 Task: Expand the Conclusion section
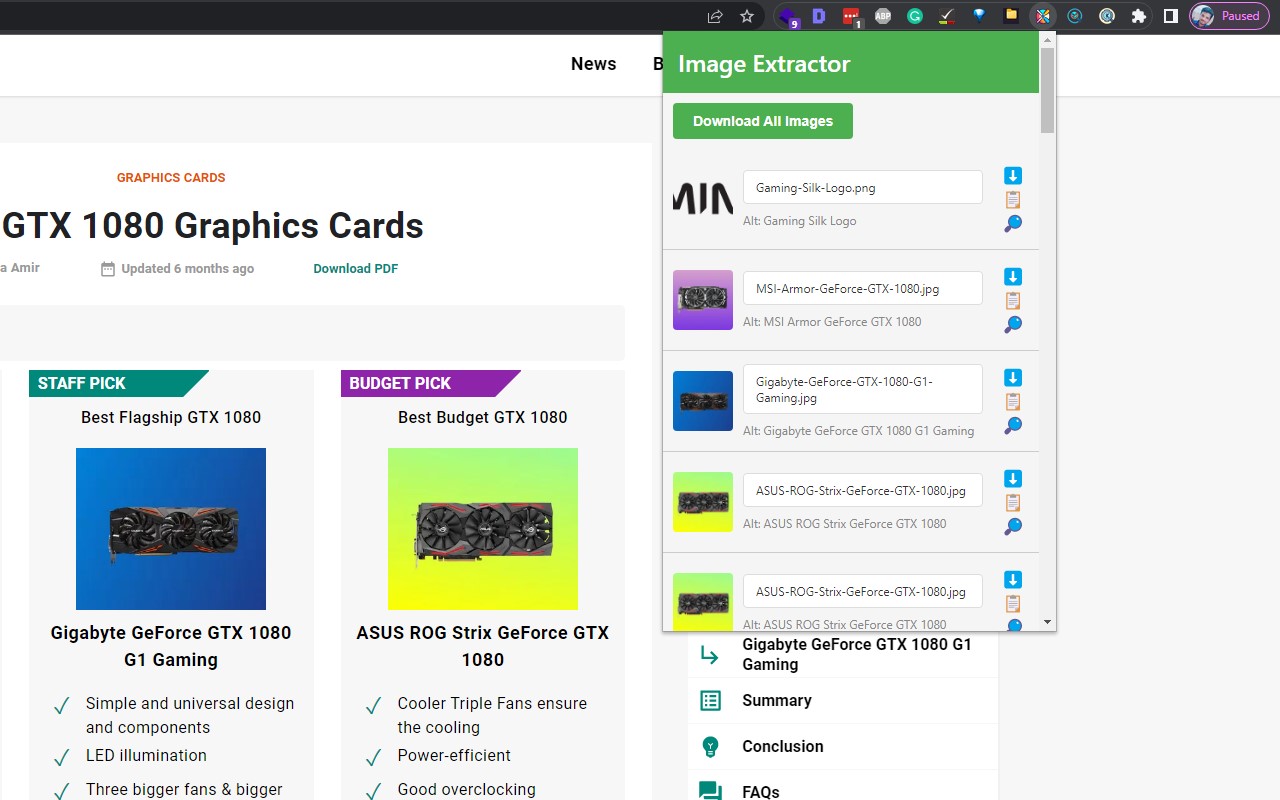coord(782,746)
